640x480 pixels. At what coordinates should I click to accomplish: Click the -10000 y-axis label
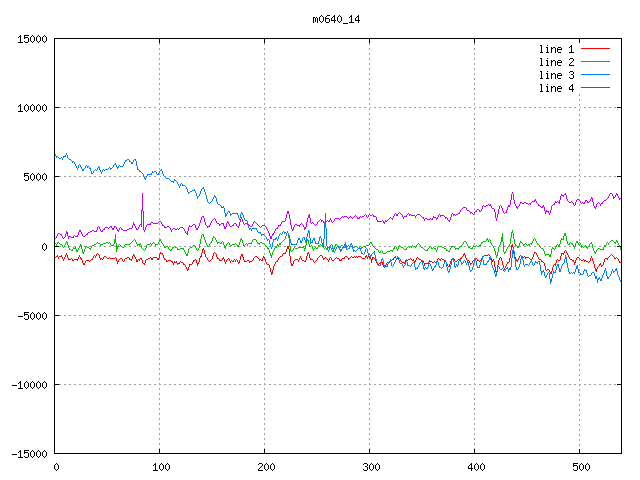[28, 384]
